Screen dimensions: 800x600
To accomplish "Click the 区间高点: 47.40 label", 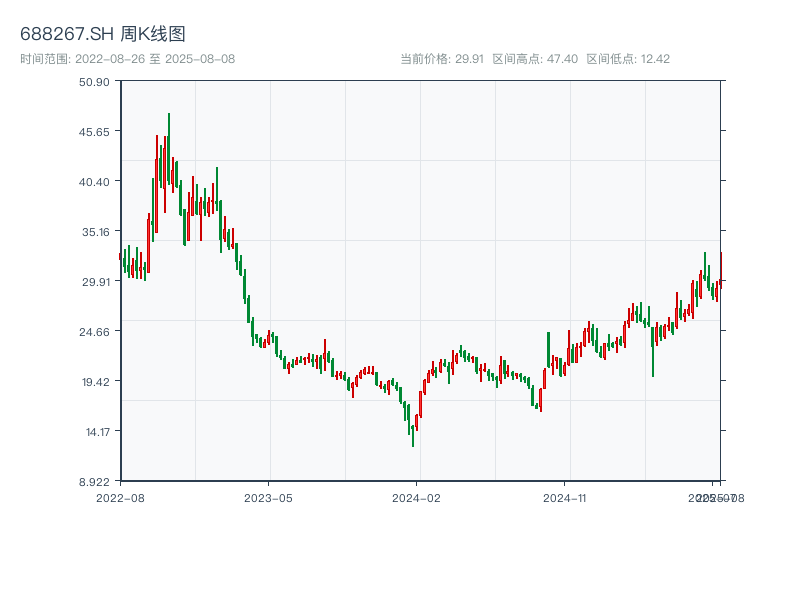I will pyautogui.click(x=535, y=59).
